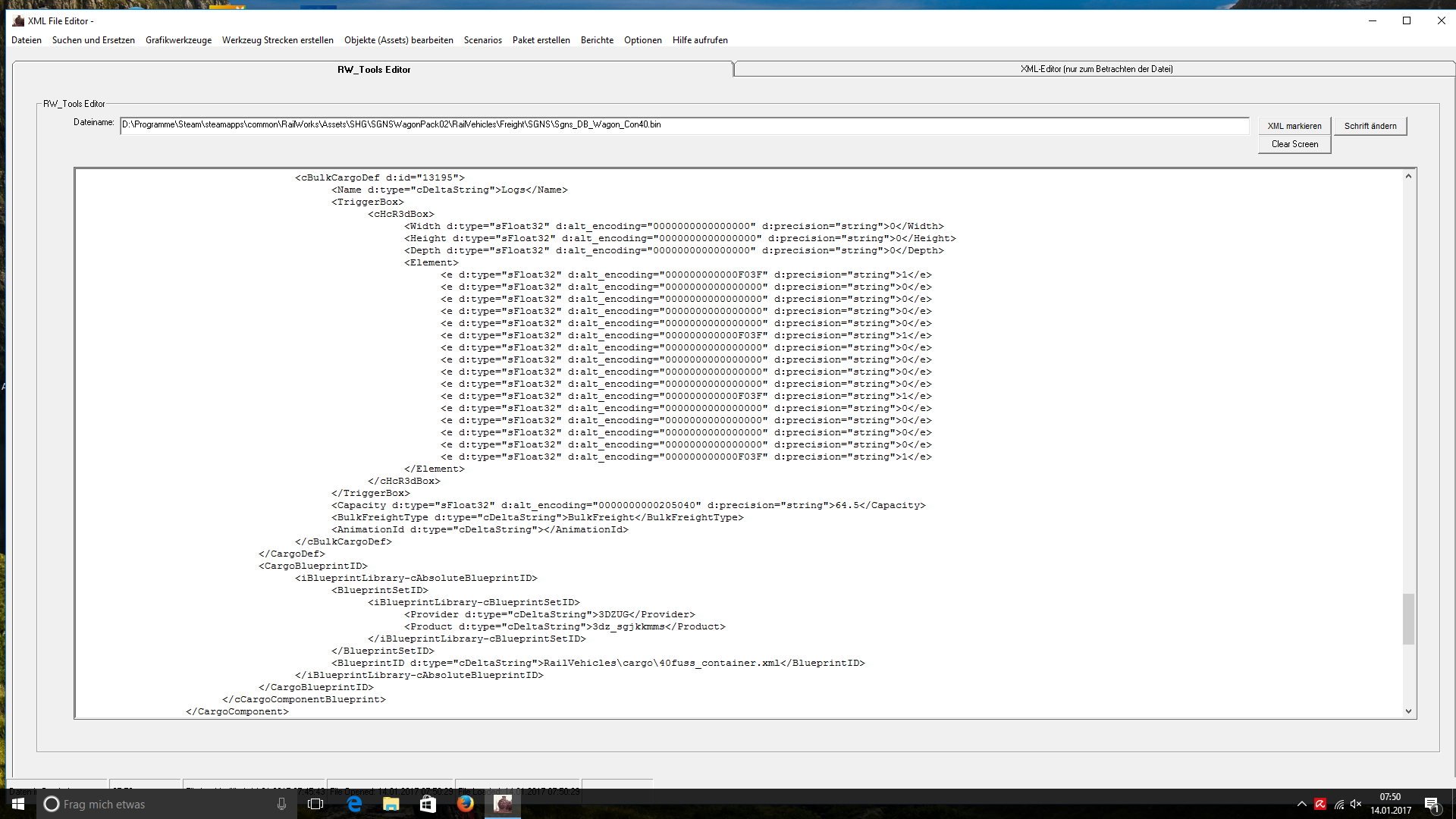This screenshot has height=819, width=1456.
Task: Open the Grafikwerkzeuge menu
Action: point(178,40)
